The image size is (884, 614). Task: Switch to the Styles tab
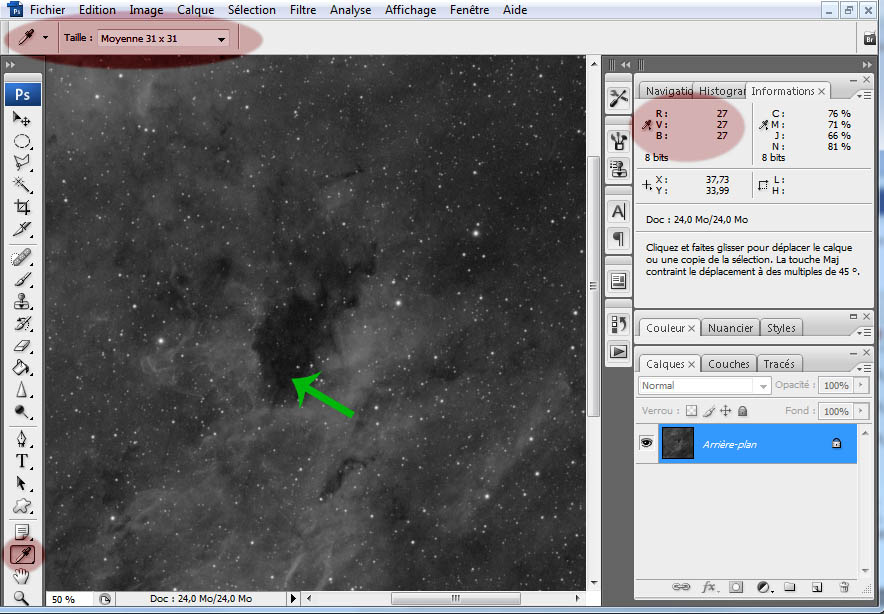pos(781,328)
